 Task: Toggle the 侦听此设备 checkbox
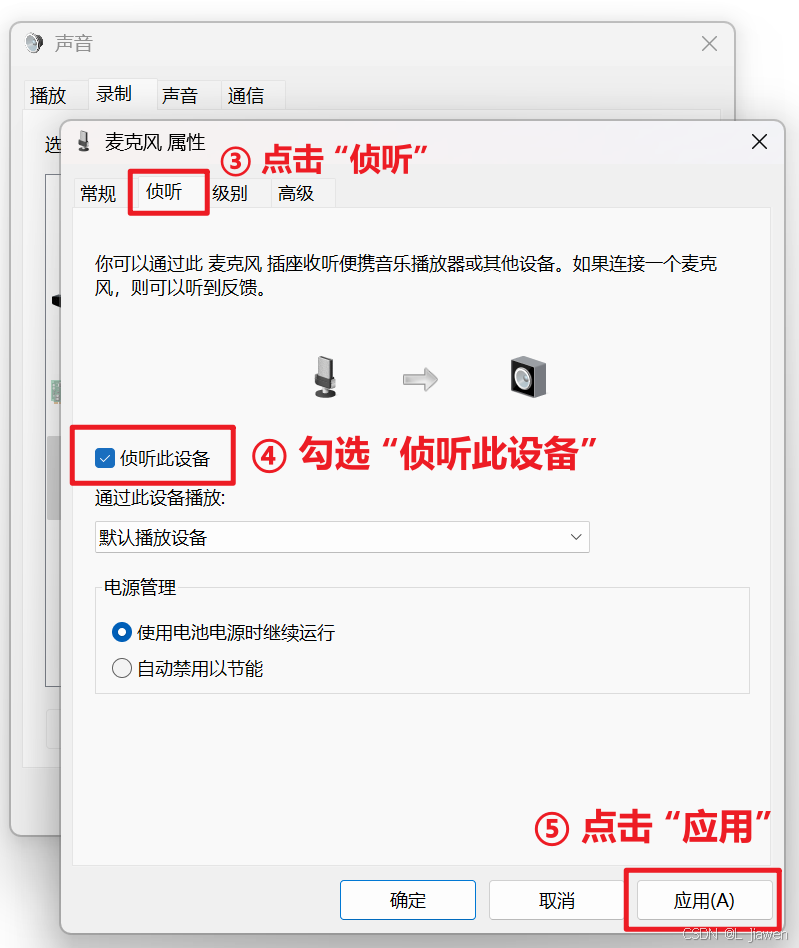click(x=105, y=458)
